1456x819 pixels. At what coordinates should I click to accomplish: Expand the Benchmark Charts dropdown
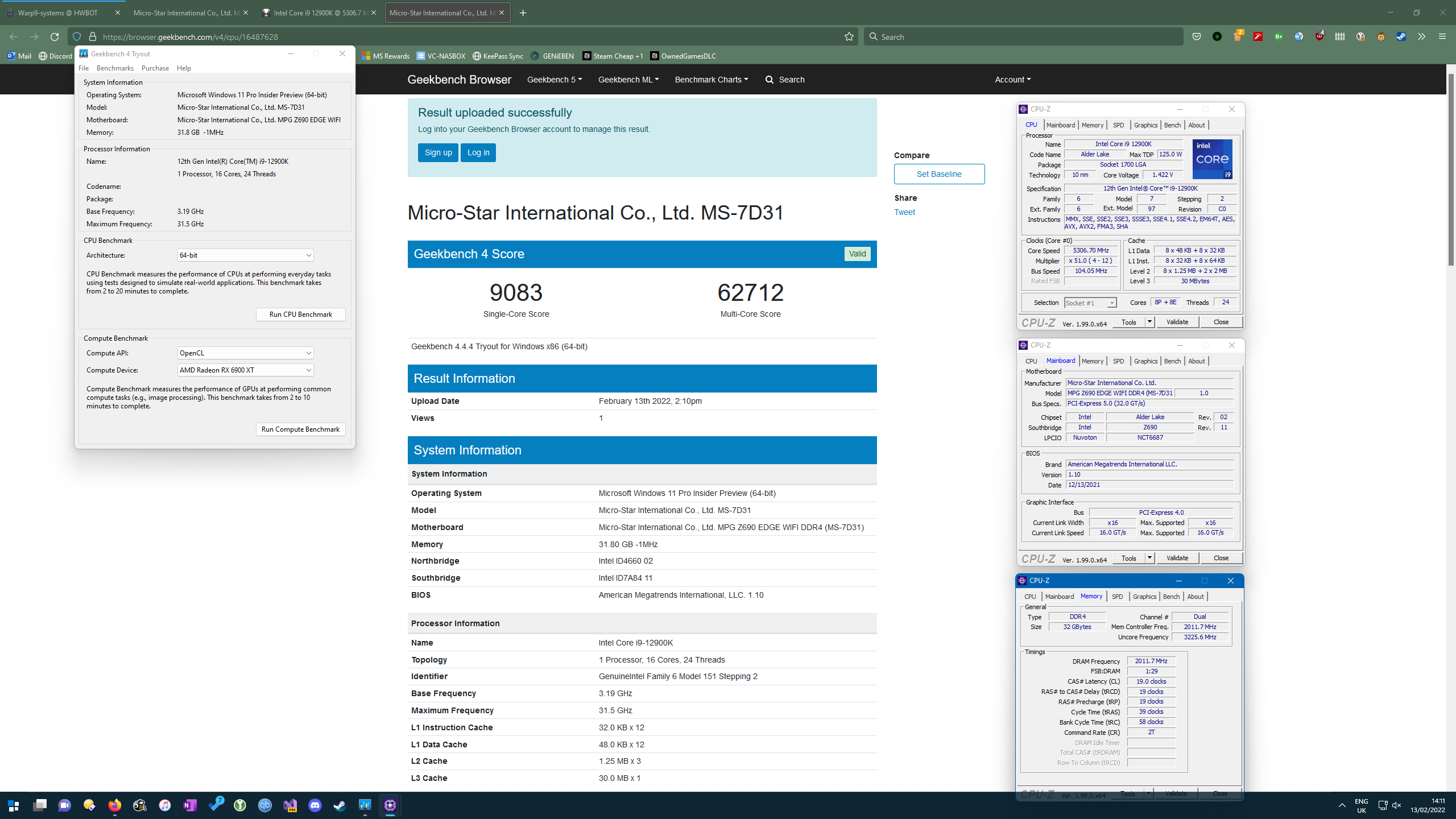(712, 80)
